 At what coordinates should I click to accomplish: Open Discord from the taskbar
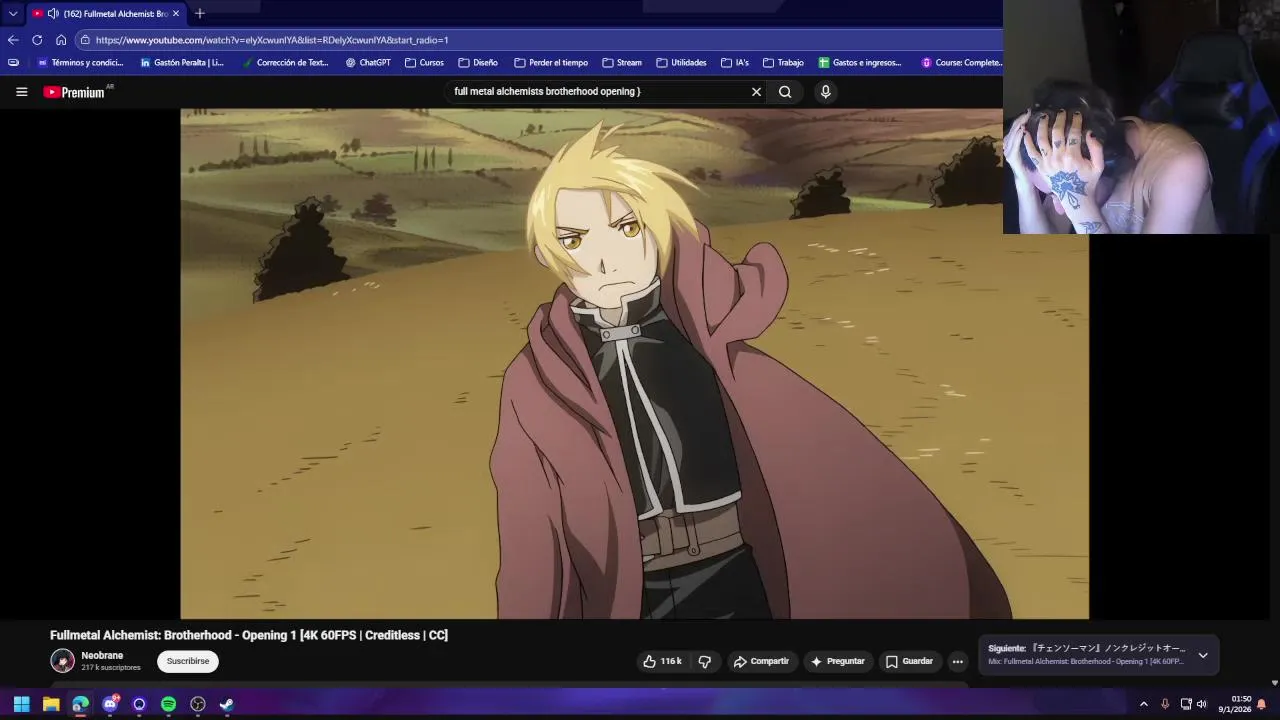[x=110, y=704]
